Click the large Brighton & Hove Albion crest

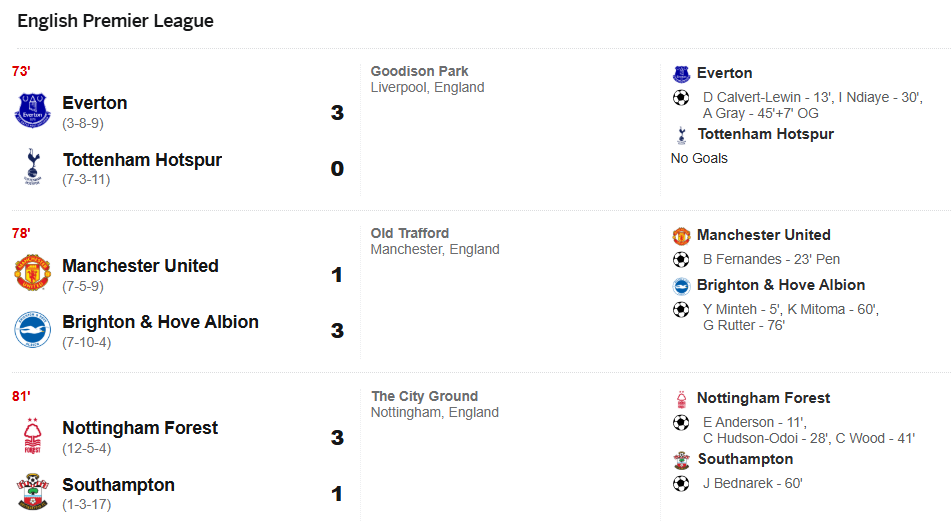pyautogui.click(x=32, y=329)
